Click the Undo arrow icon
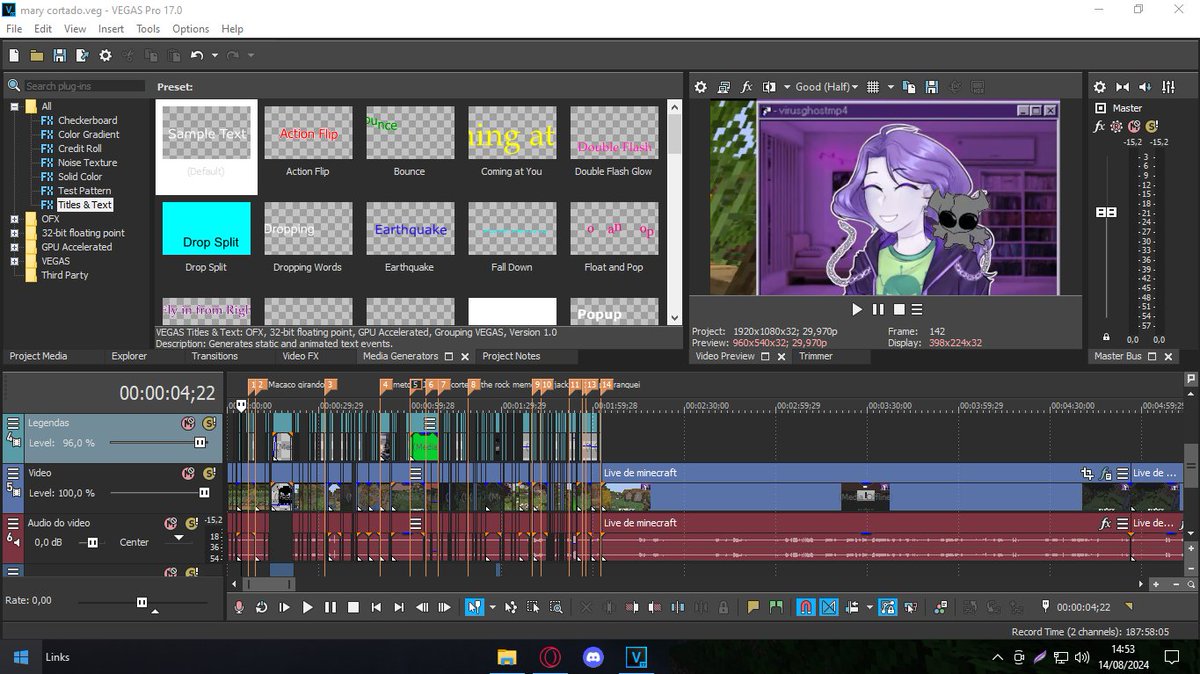The height and width of the screenshot is (674, 1200). coord(197,55)
